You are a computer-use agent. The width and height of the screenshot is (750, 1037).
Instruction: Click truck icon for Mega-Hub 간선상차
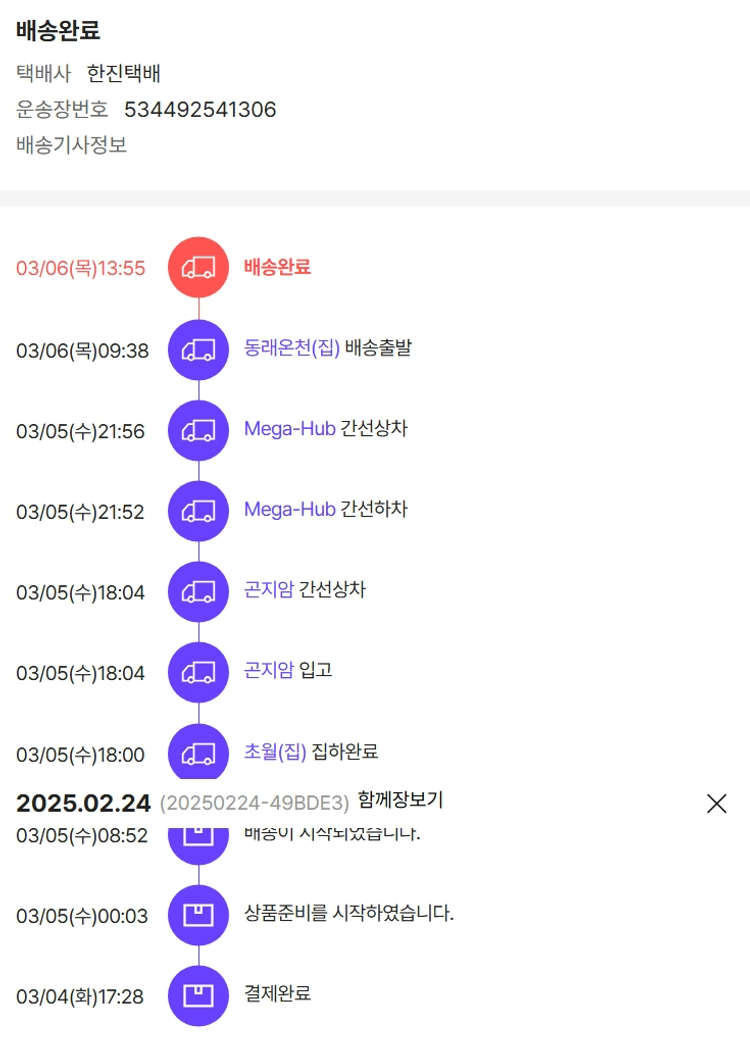(198, 430)
